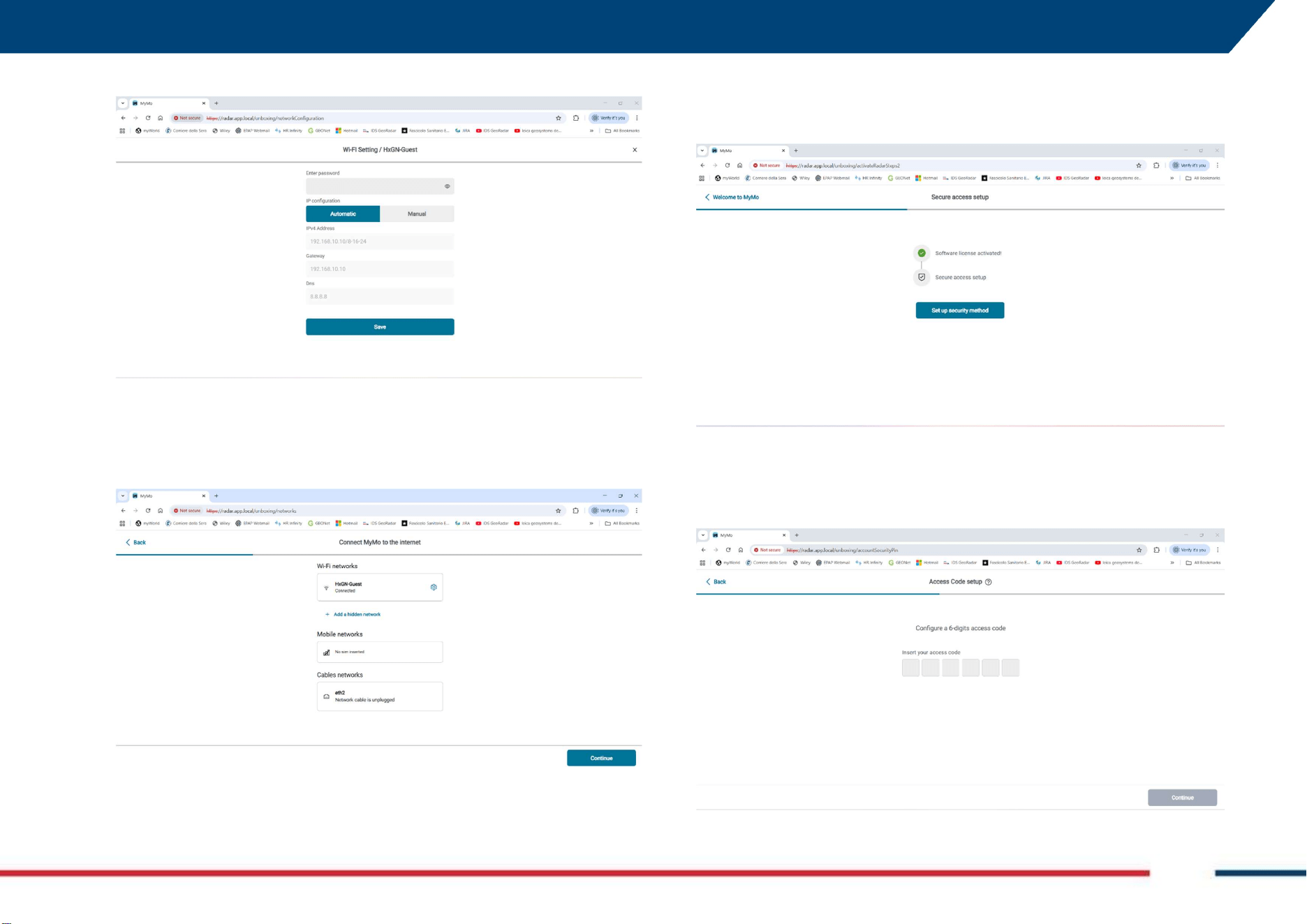
Task: Expand bookmarks overflow in Secure access setup browser window
Action: (1172, 178)
